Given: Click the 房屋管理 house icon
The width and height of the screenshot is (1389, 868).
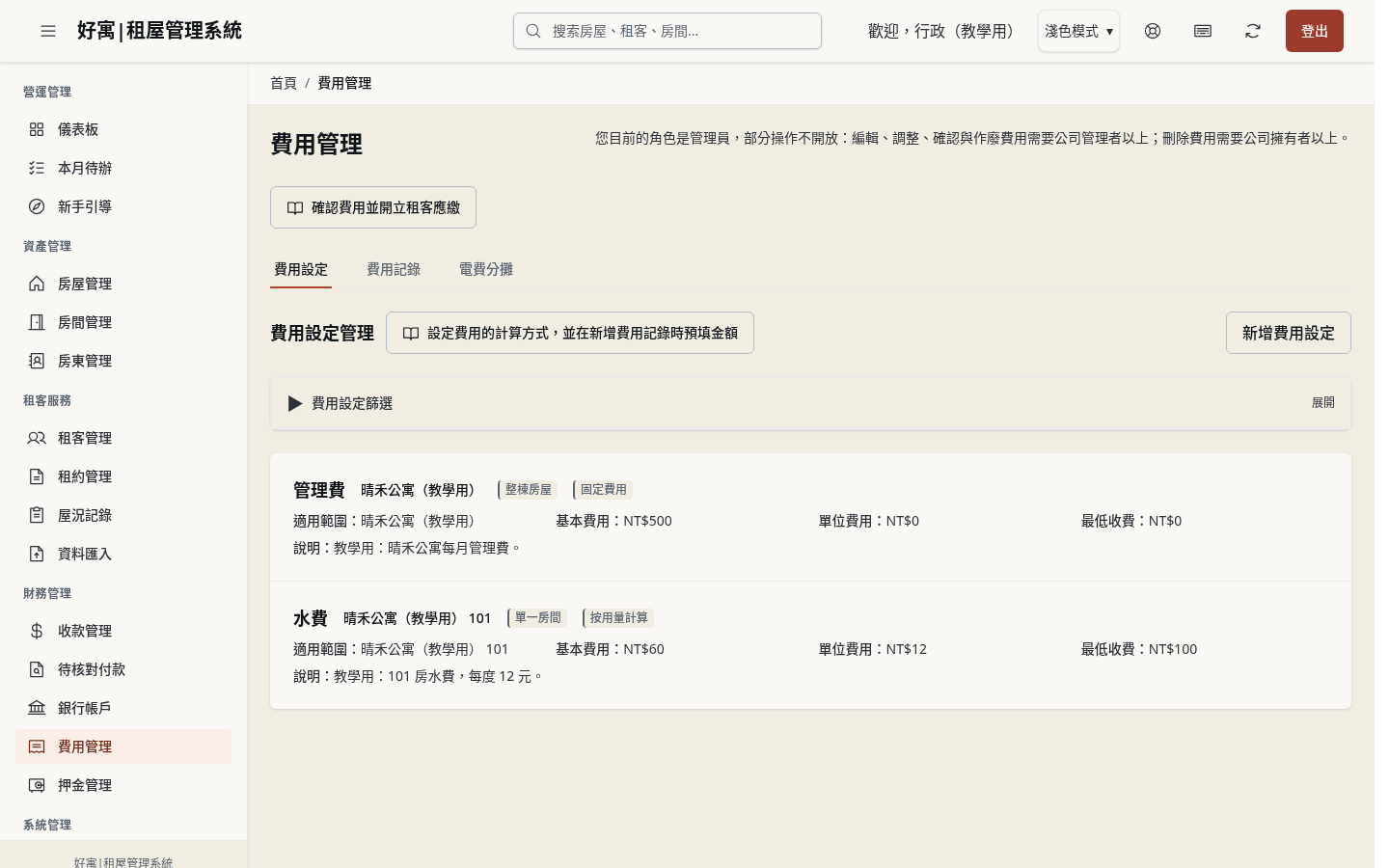Looking at the screenshot, I should coord(37,284).
